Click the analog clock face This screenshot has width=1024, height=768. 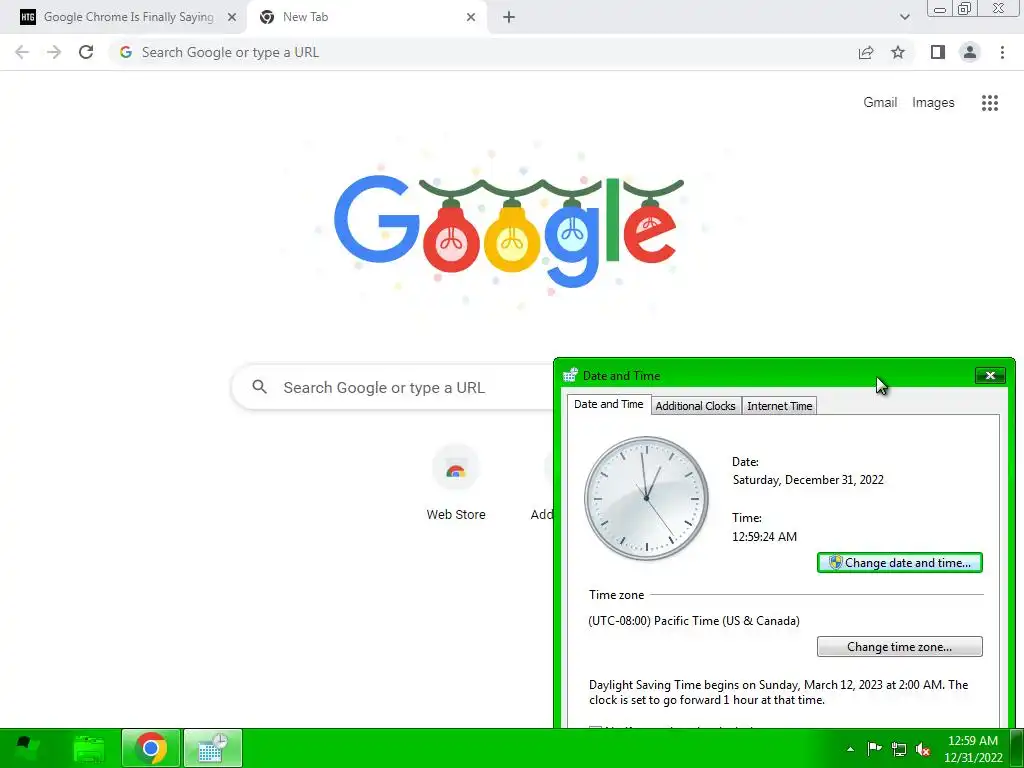(x=647, y=498)
